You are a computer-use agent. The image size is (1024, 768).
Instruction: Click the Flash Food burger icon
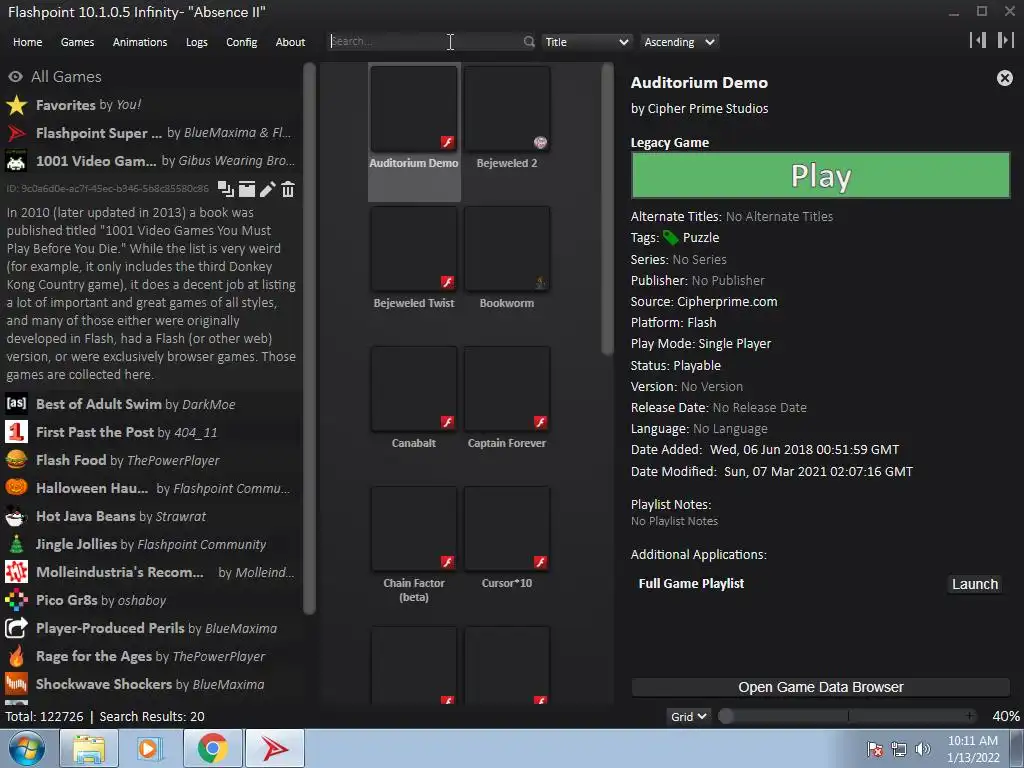pos(16,460)
